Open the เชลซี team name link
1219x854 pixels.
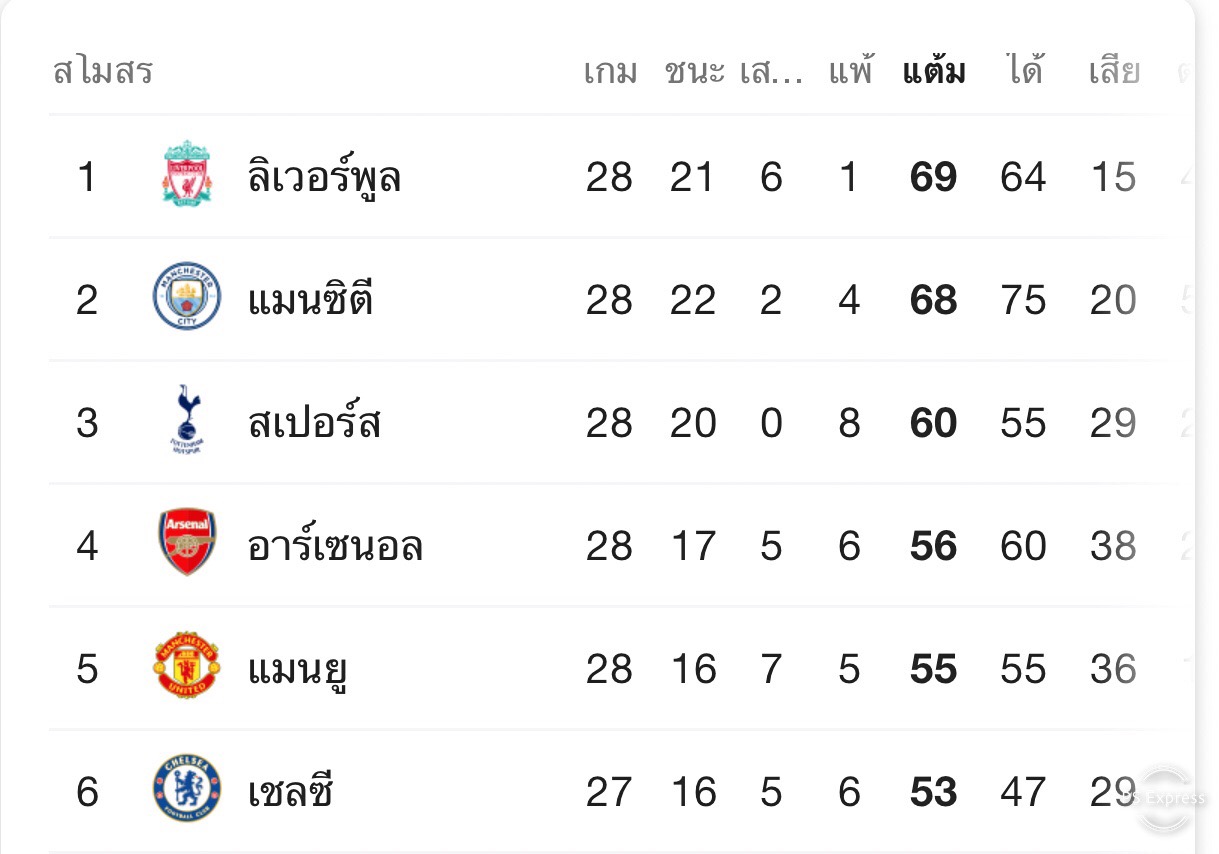pos(290,792)
